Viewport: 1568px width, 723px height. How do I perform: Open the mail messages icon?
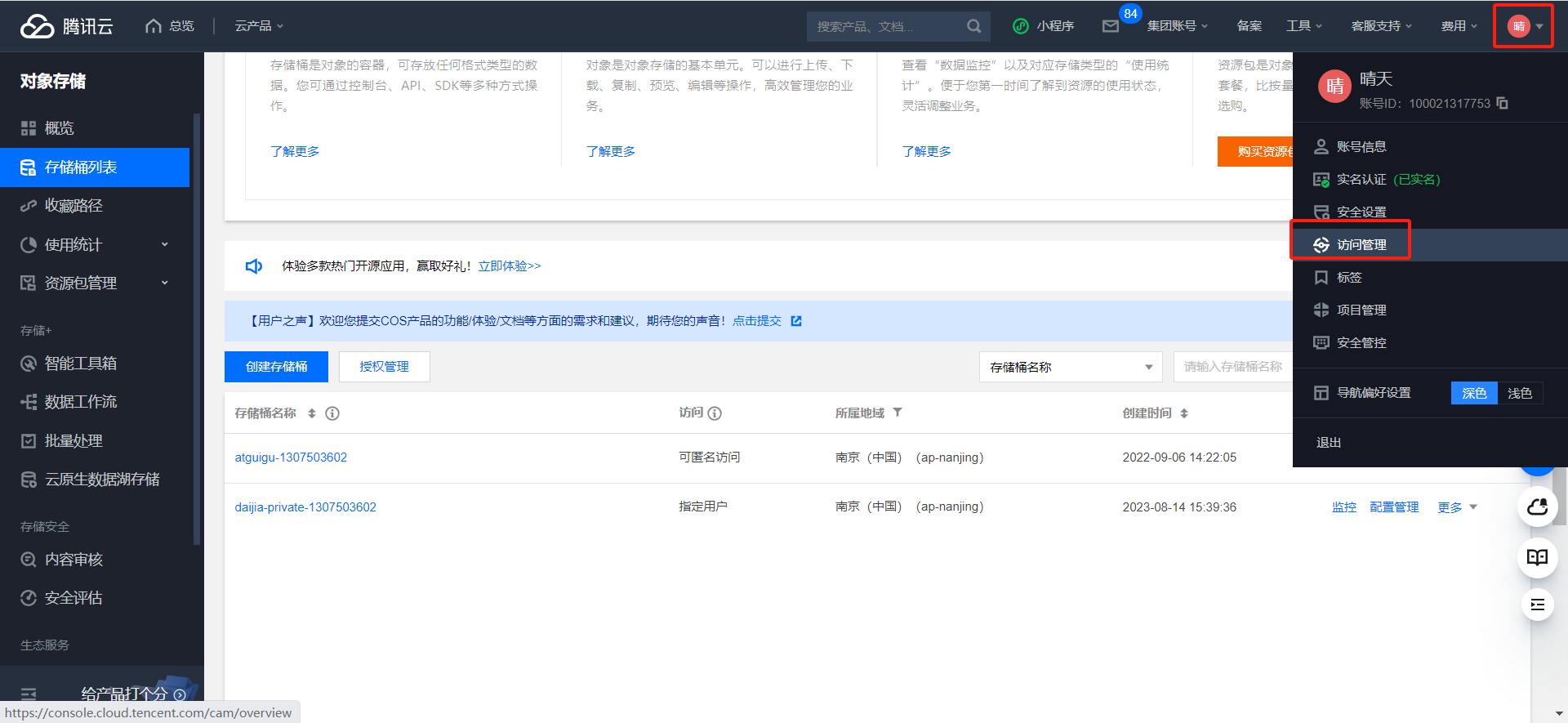tap(1110, 26)
